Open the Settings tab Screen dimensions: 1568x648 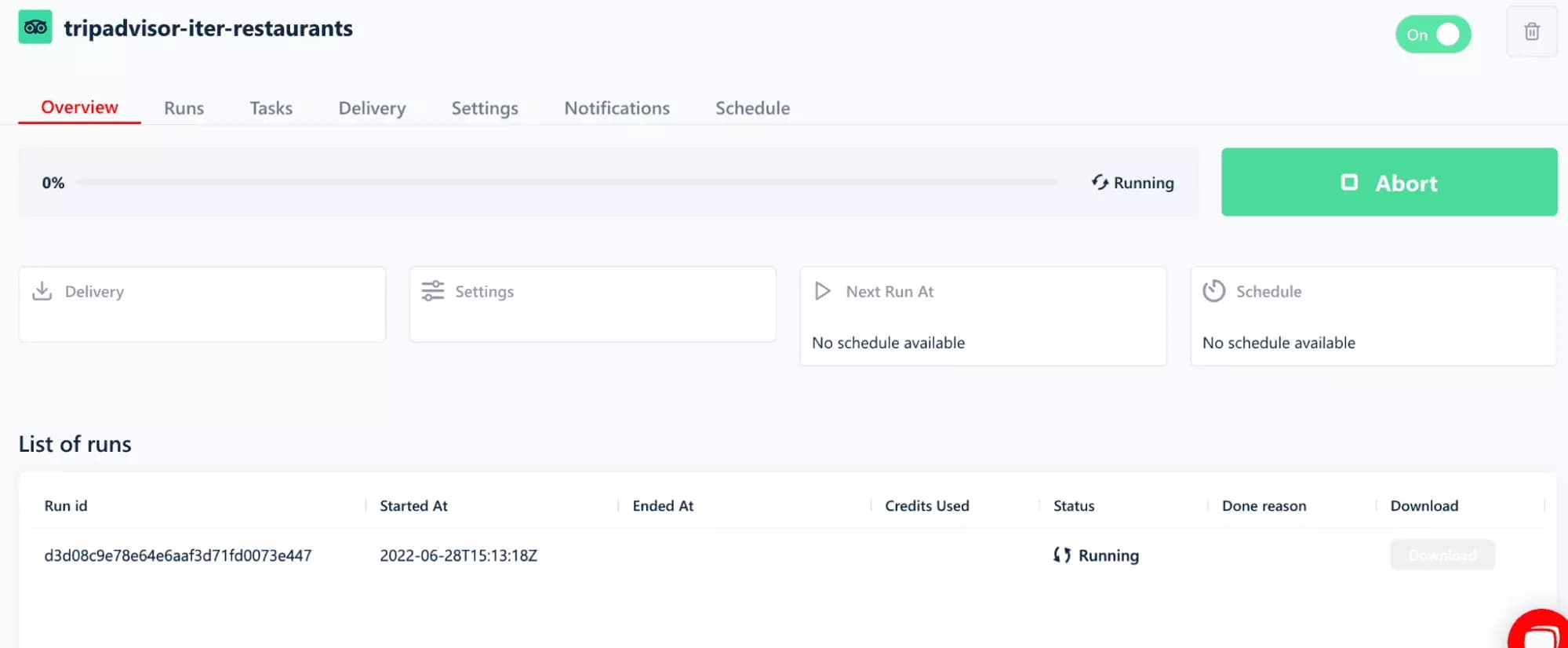[x=485, y=108]
